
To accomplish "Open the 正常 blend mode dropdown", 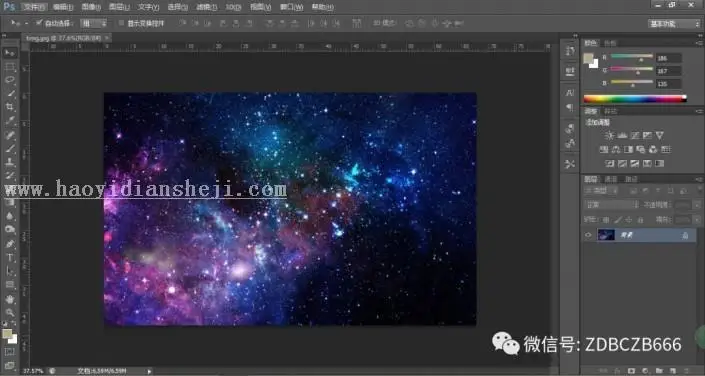I will (x=612, y=205).
